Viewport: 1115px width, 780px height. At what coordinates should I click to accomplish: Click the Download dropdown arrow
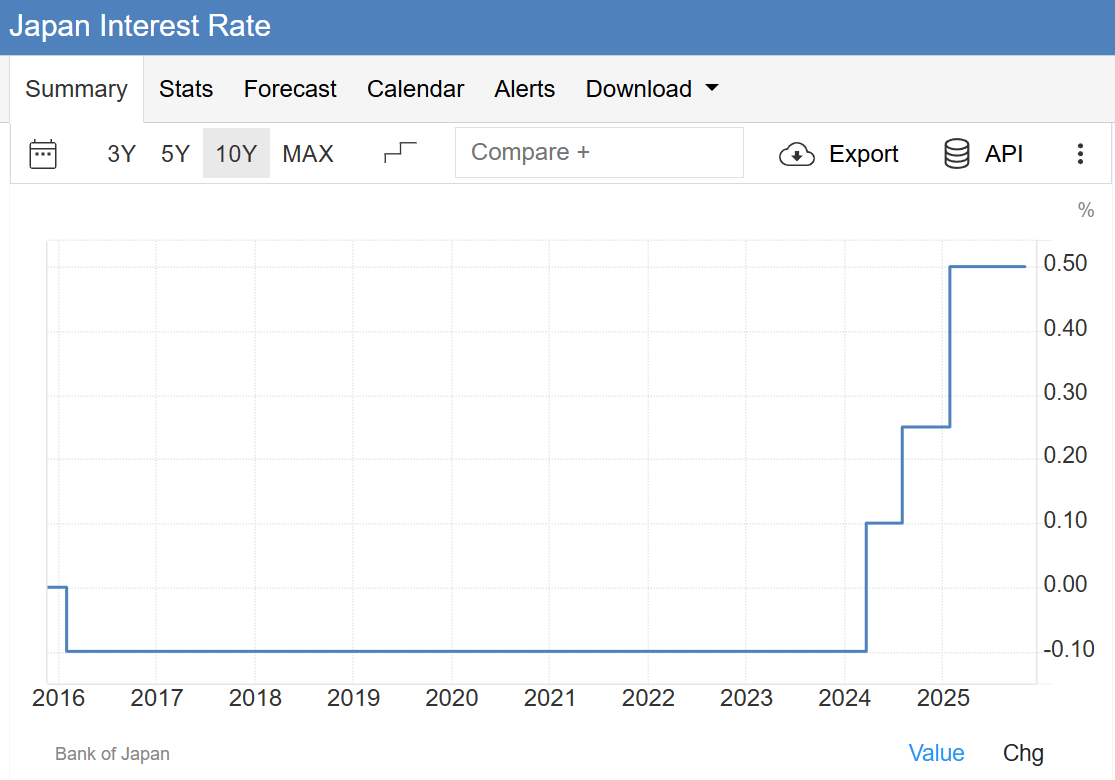click(x=712, y=88)
